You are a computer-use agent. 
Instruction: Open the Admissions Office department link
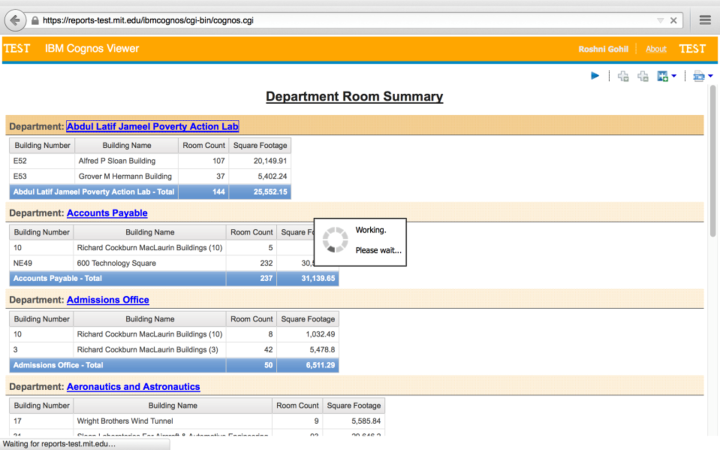pos(108,300)
